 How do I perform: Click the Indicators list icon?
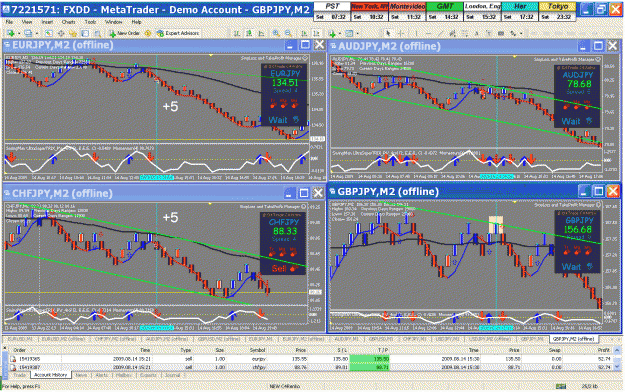pos(332,33)
